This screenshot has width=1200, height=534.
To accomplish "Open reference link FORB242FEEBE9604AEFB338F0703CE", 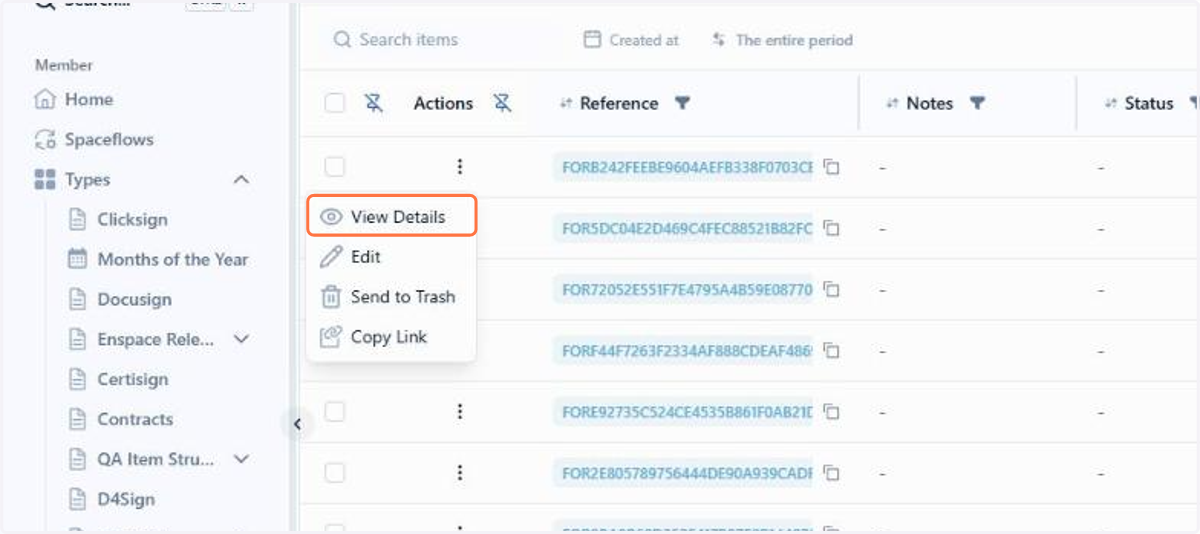I will pyautogui.click(x=685, y=168).
